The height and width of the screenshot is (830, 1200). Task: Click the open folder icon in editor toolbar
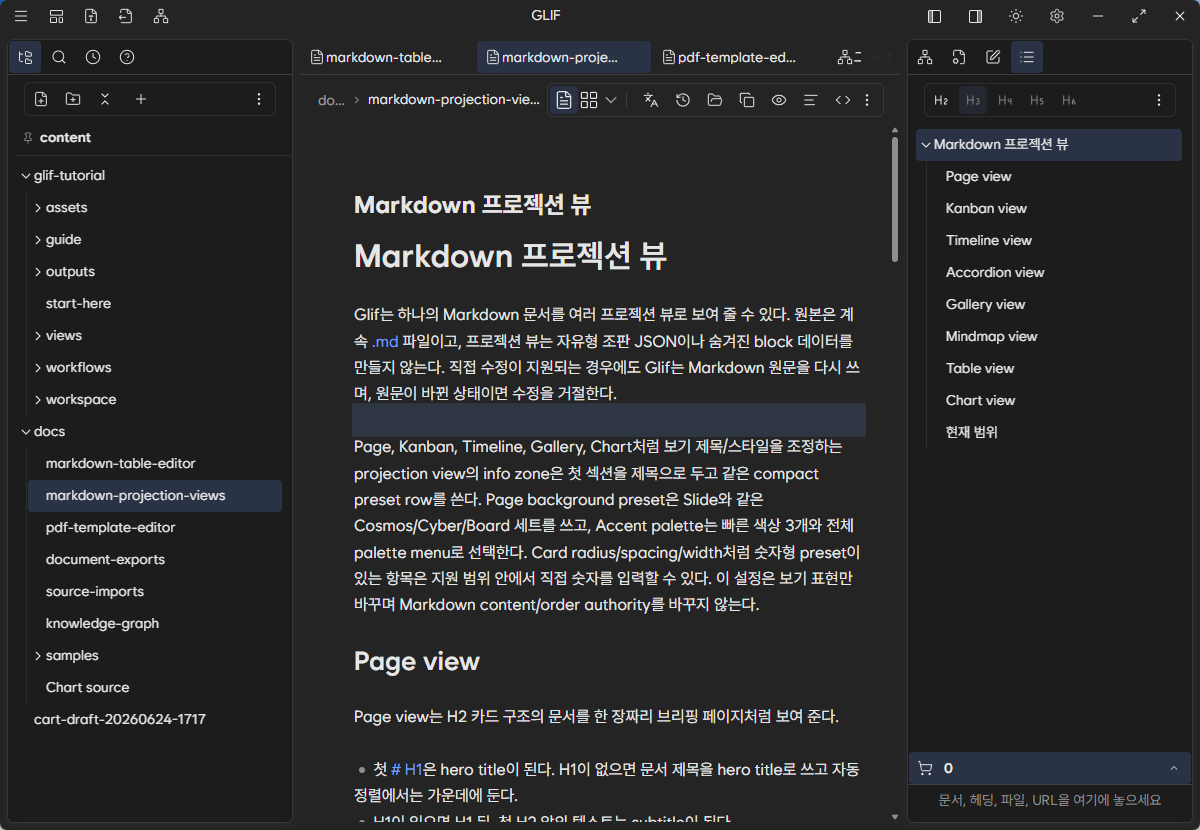point(714,100)
